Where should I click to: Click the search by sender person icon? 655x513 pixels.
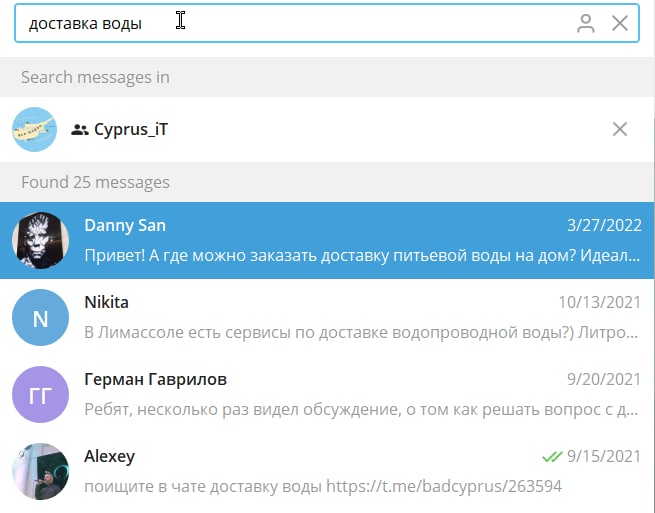(x=586, y=24)
